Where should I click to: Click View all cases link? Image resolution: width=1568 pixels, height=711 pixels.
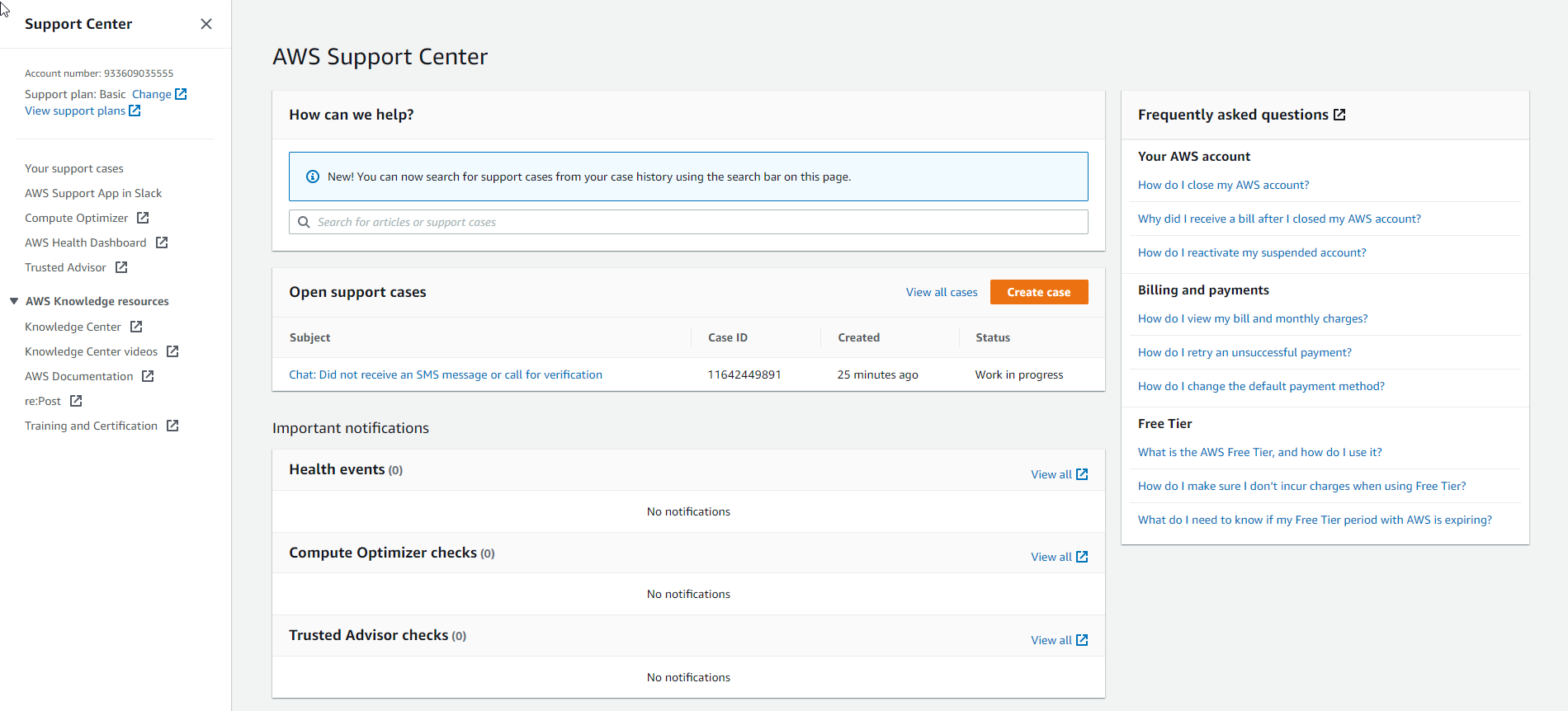pos(942,292)
